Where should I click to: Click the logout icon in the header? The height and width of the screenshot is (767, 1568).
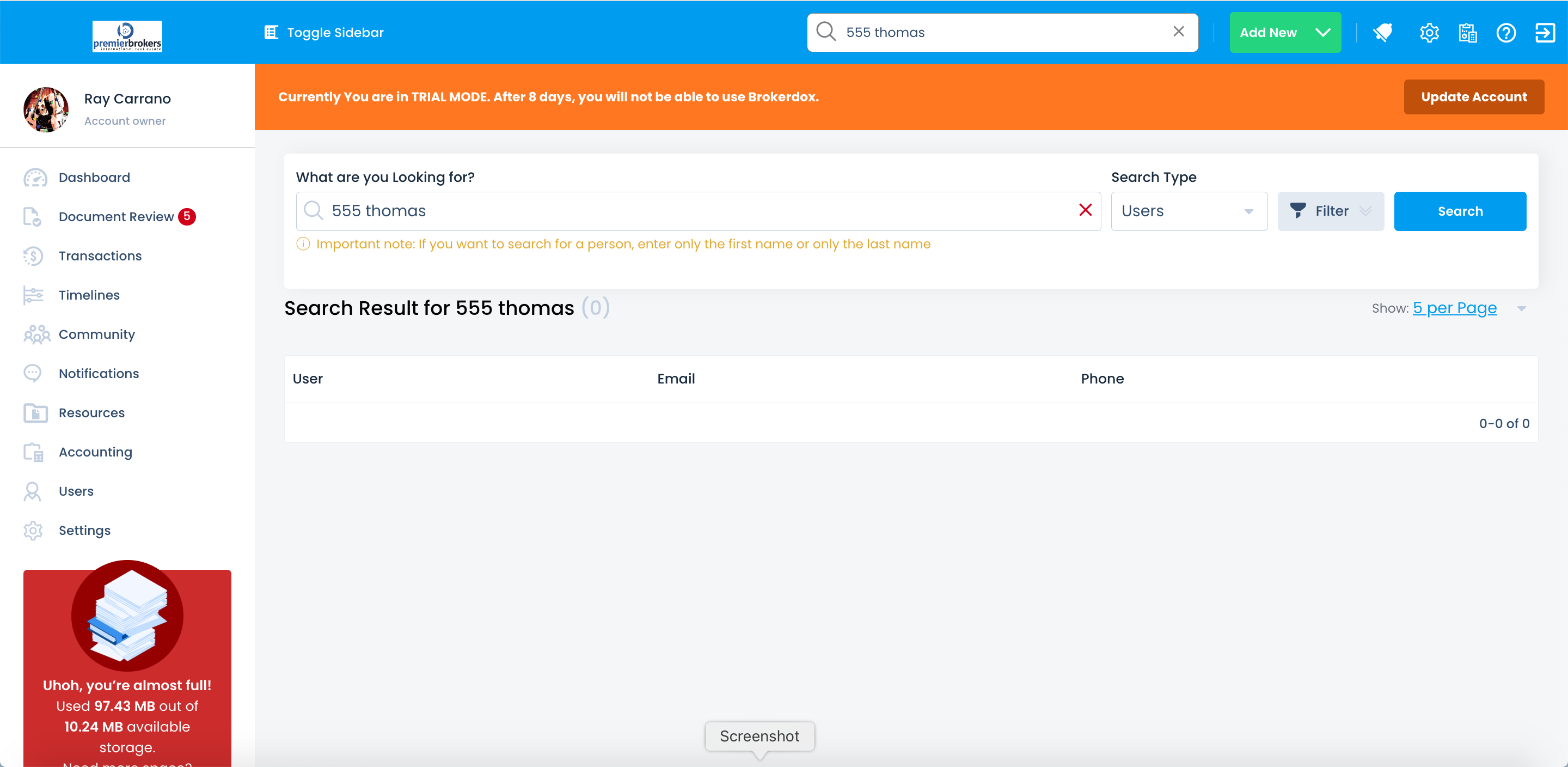coord(1545,32)
